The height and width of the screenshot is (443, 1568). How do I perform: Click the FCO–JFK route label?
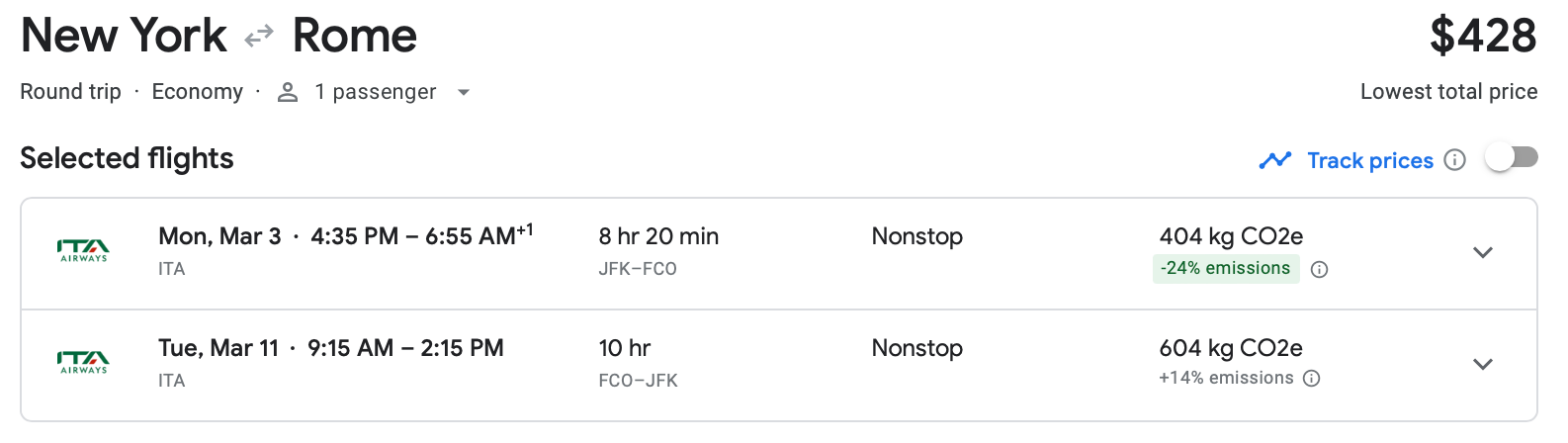pos(638,381)
